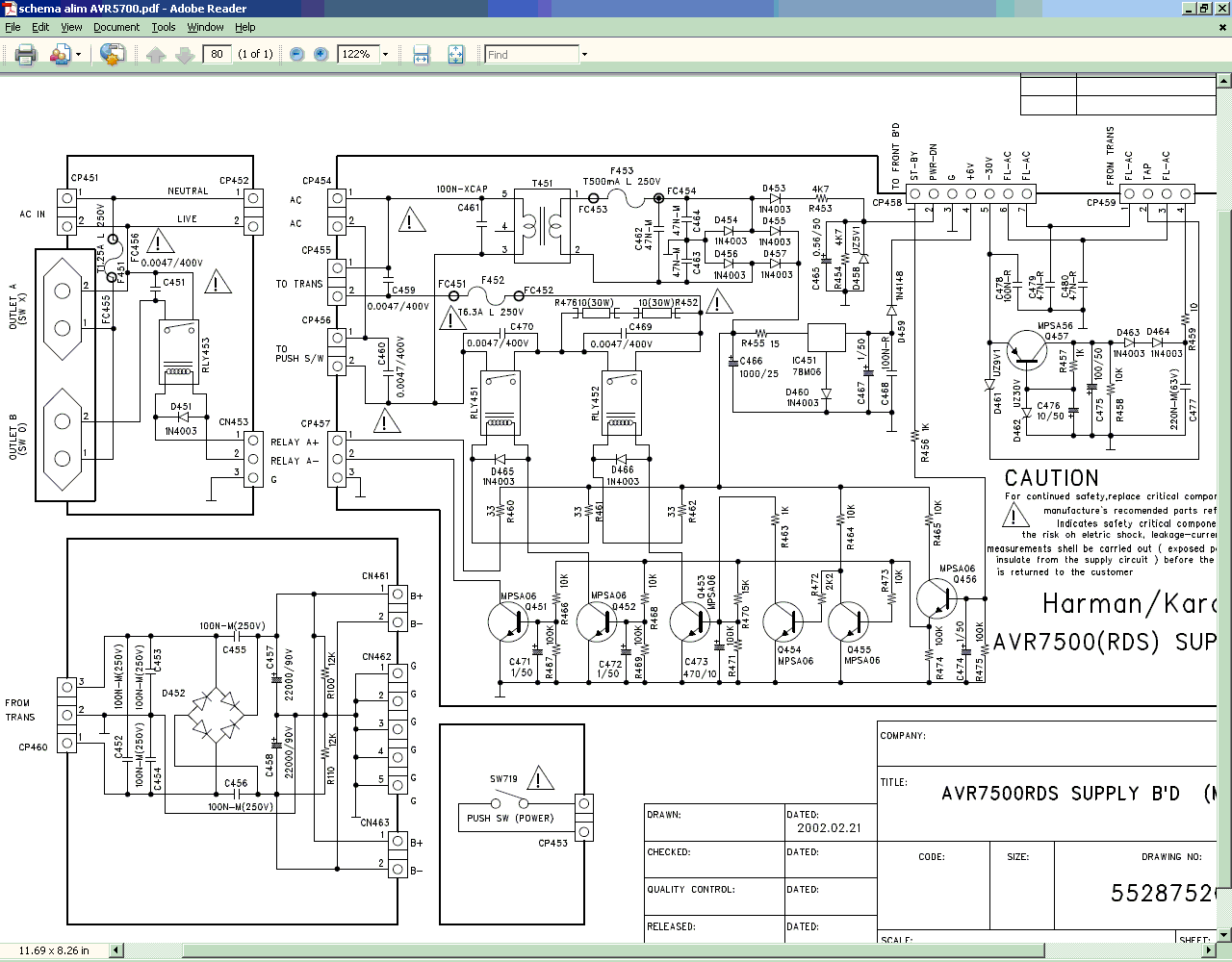
Task: Zoom in with the plus button
Action: coord(321,55)
